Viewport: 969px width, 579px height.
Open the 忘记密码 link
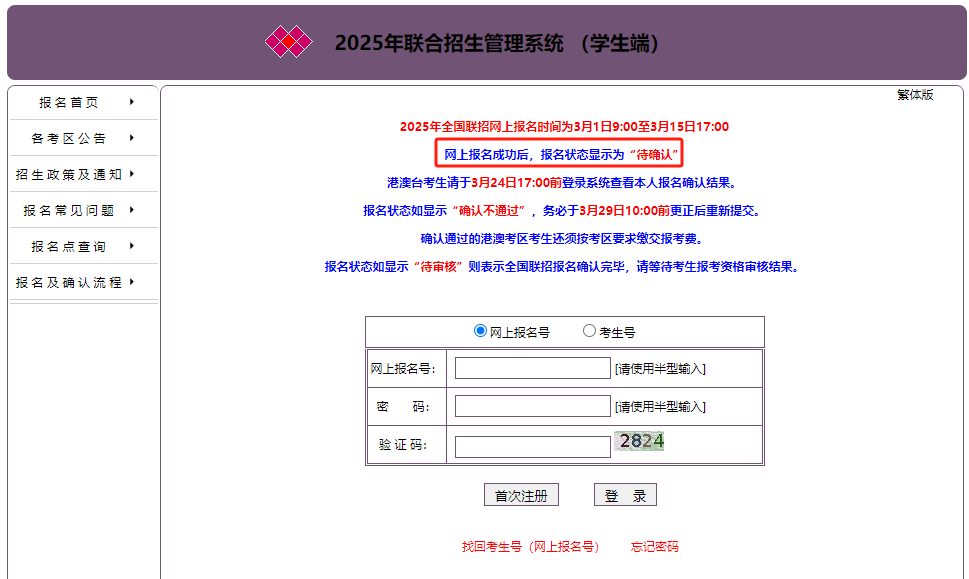pyautogui.click(x=654, y=547)
